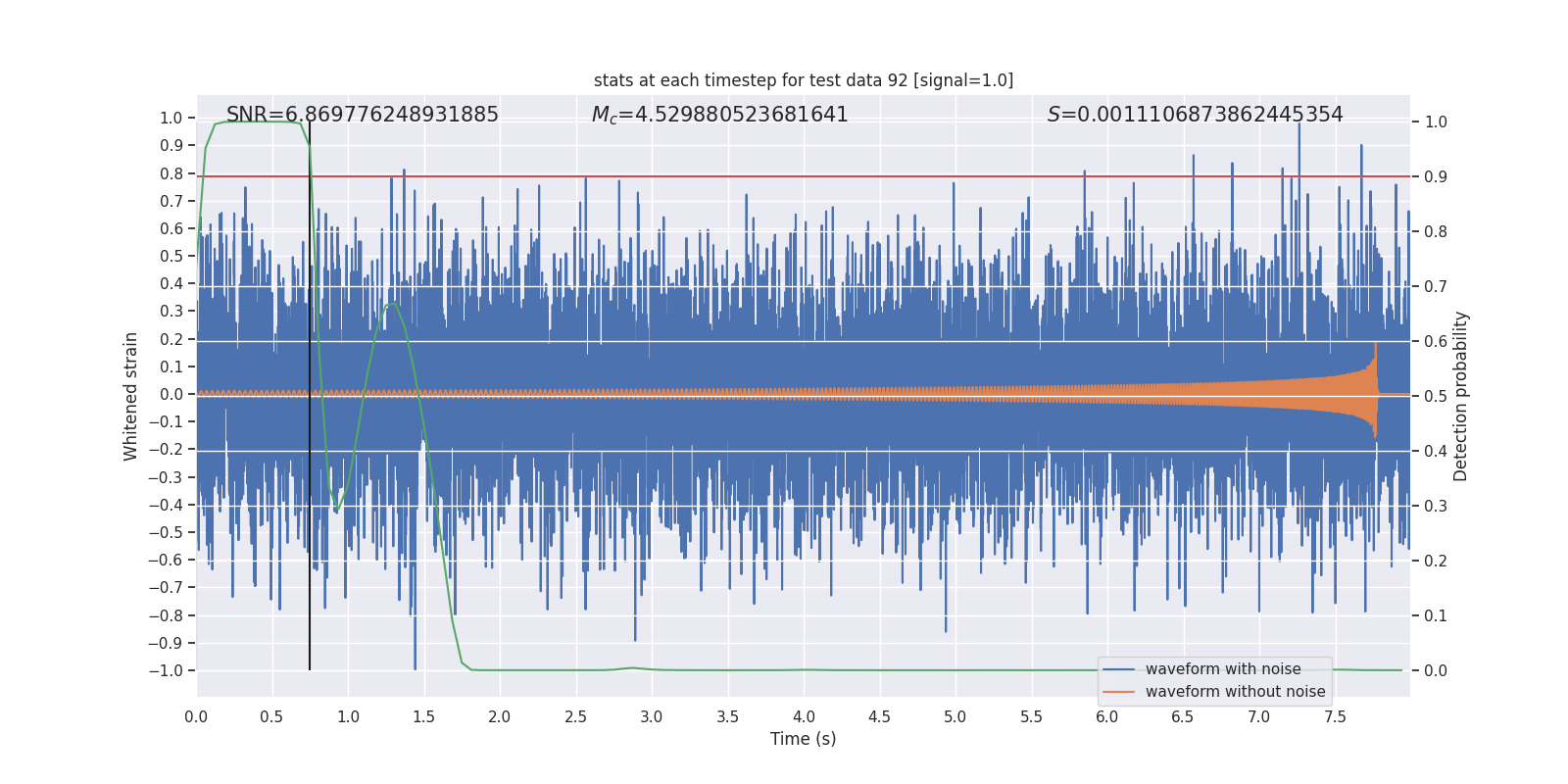This screenshot has width=1568, height=784.
Task: Select the −1.0 tick on the Whitened strain axis
Action: tap(166, 670)
